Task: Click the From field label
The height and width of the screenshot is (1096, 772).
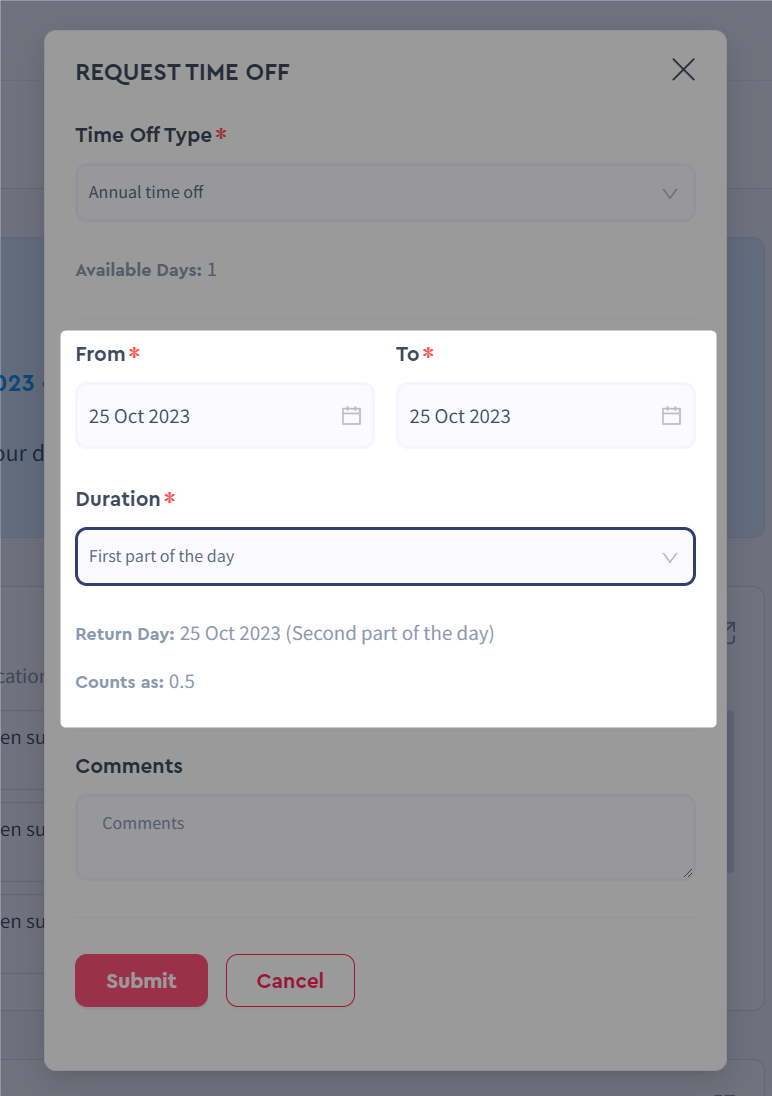Action: [x=100, y=354]
